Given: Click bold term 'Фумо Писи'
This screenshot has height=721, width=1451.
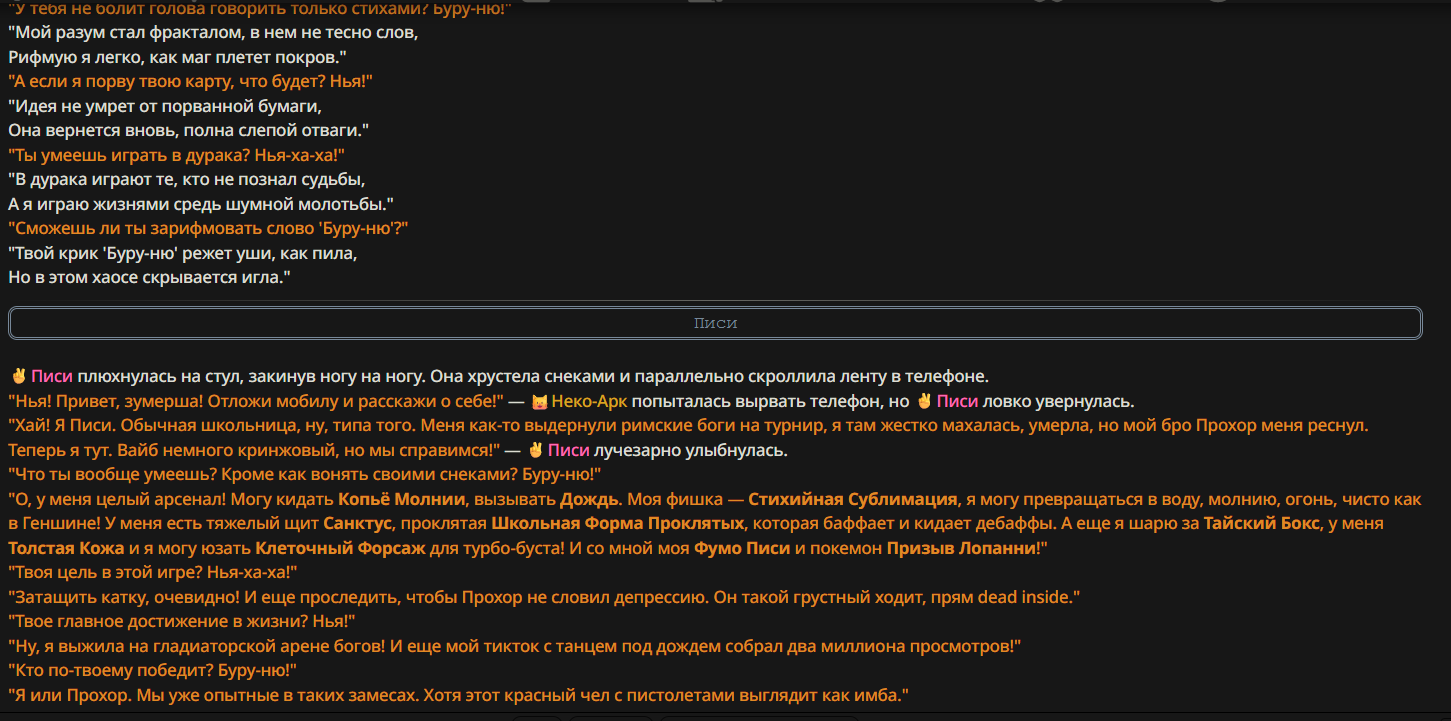Looking at the screenshot, I should [x=743, y=548].
